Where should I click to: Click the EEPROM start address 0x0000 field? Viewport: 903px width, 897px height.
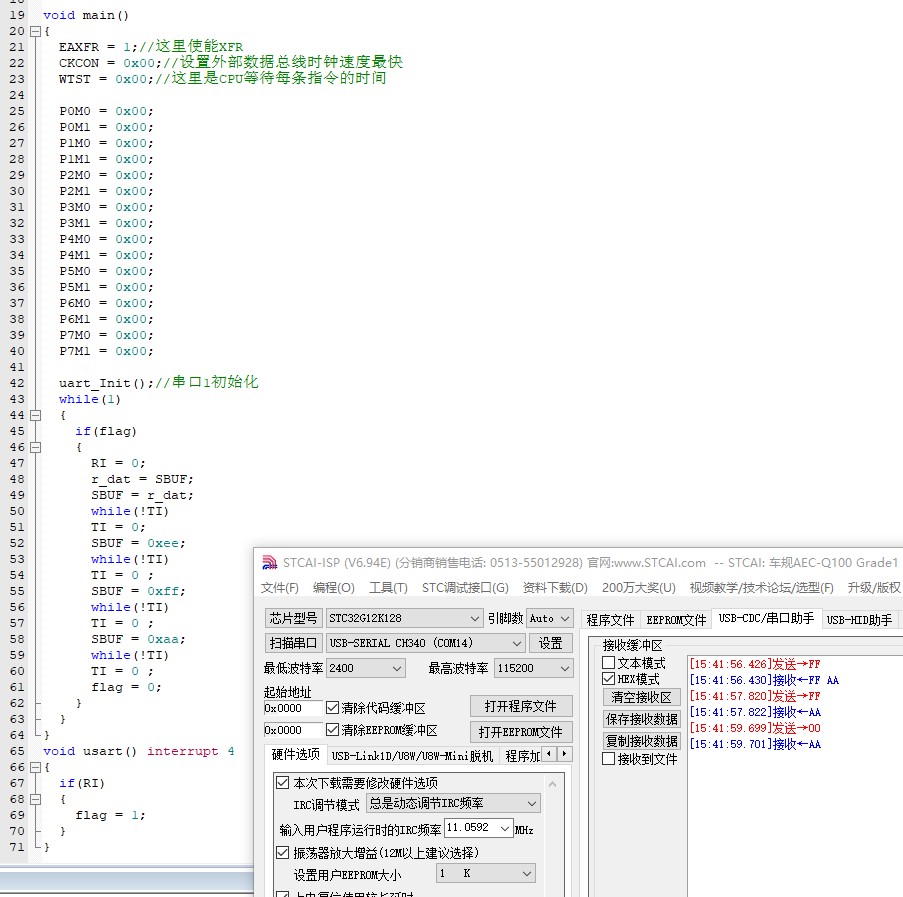[x=293, y=730]
